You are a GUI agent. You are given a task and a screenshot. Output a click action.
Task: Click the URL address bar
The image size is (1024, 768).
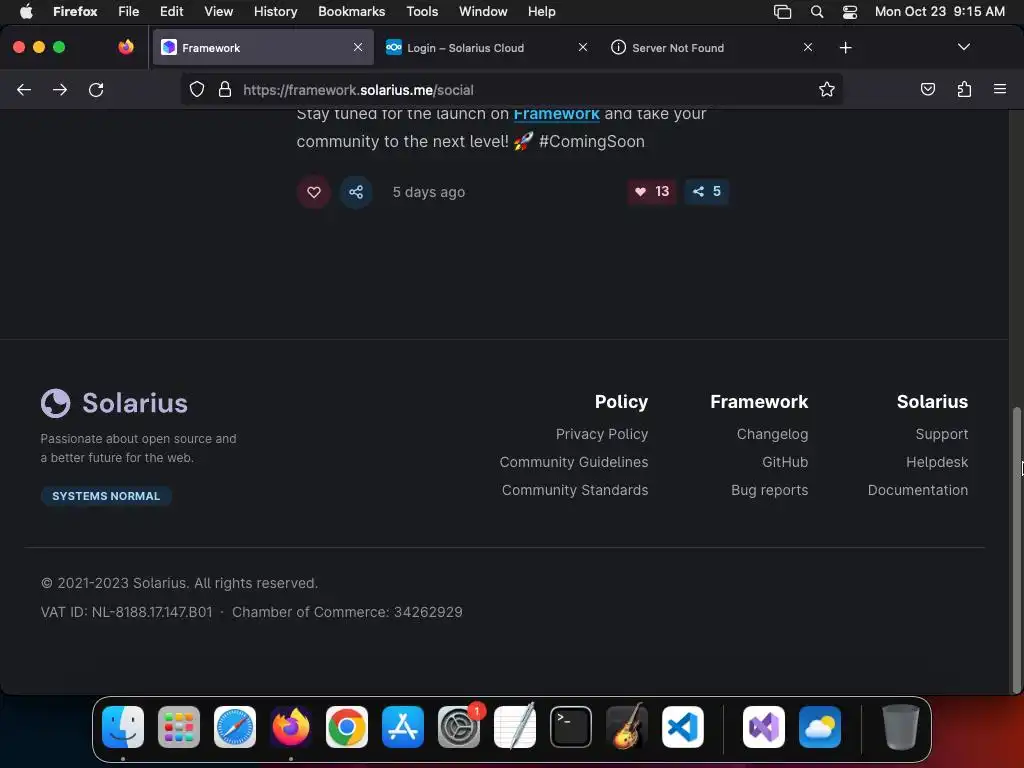tap(511, 89)
